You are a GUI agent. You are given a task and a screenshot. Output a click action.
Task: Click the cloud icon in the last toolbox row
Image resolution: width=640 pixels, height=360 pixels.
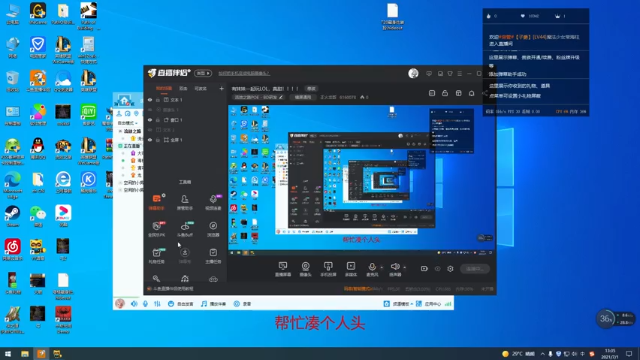point(213,279)
